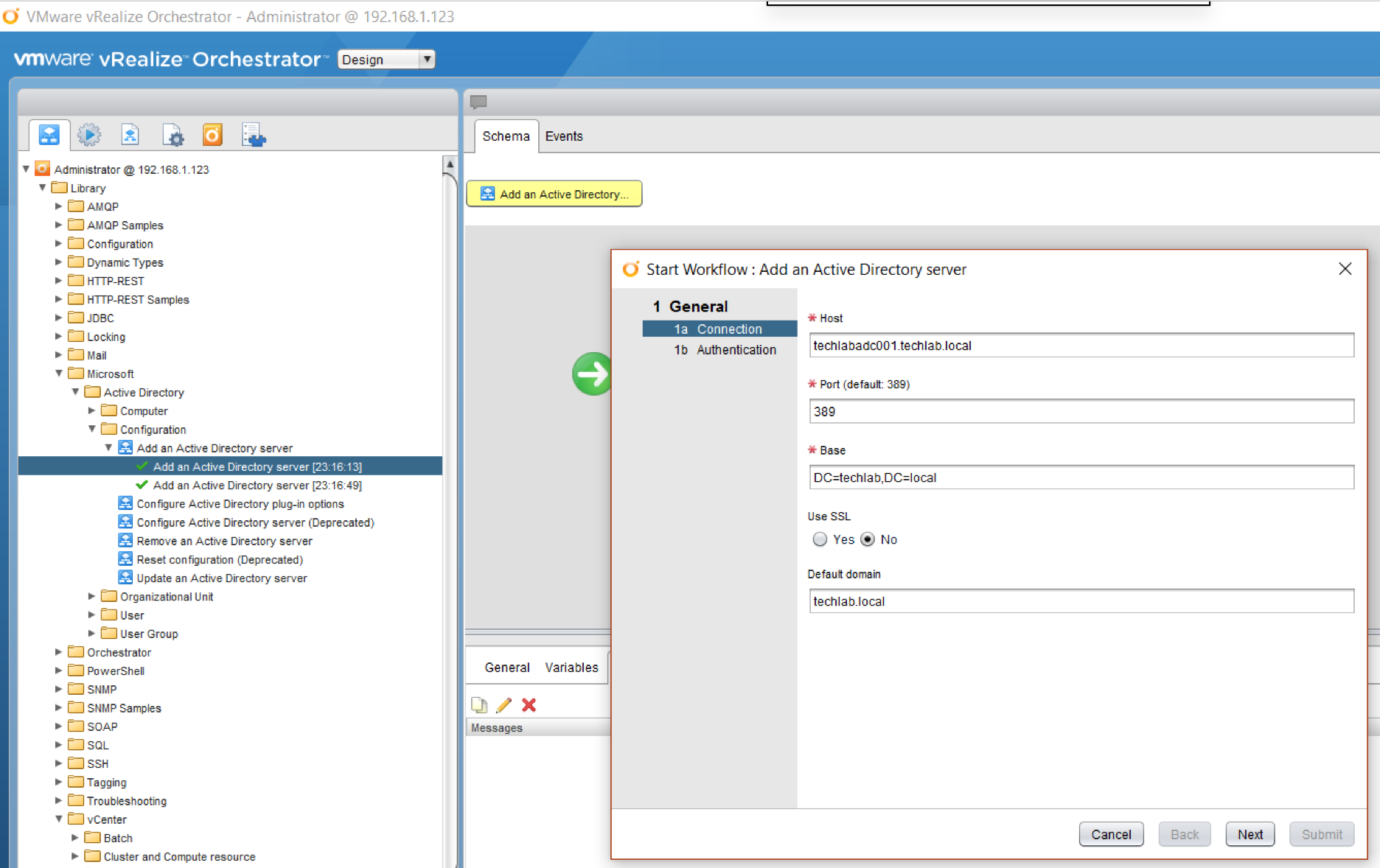The width and height of the screenshot is (1380, 868).
Task: Expand the HTTP-REST folder
Action: tap(59, 281)
